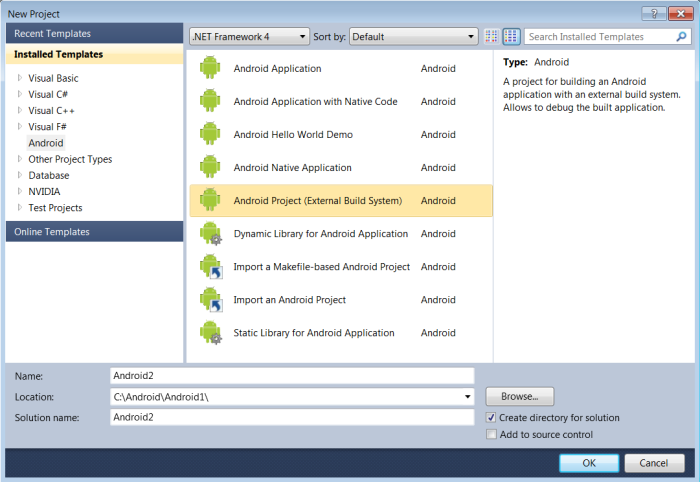Select the Android Hello World Demo icon
Viewport: 700px width, 482px height.
(x=210, y=135)
